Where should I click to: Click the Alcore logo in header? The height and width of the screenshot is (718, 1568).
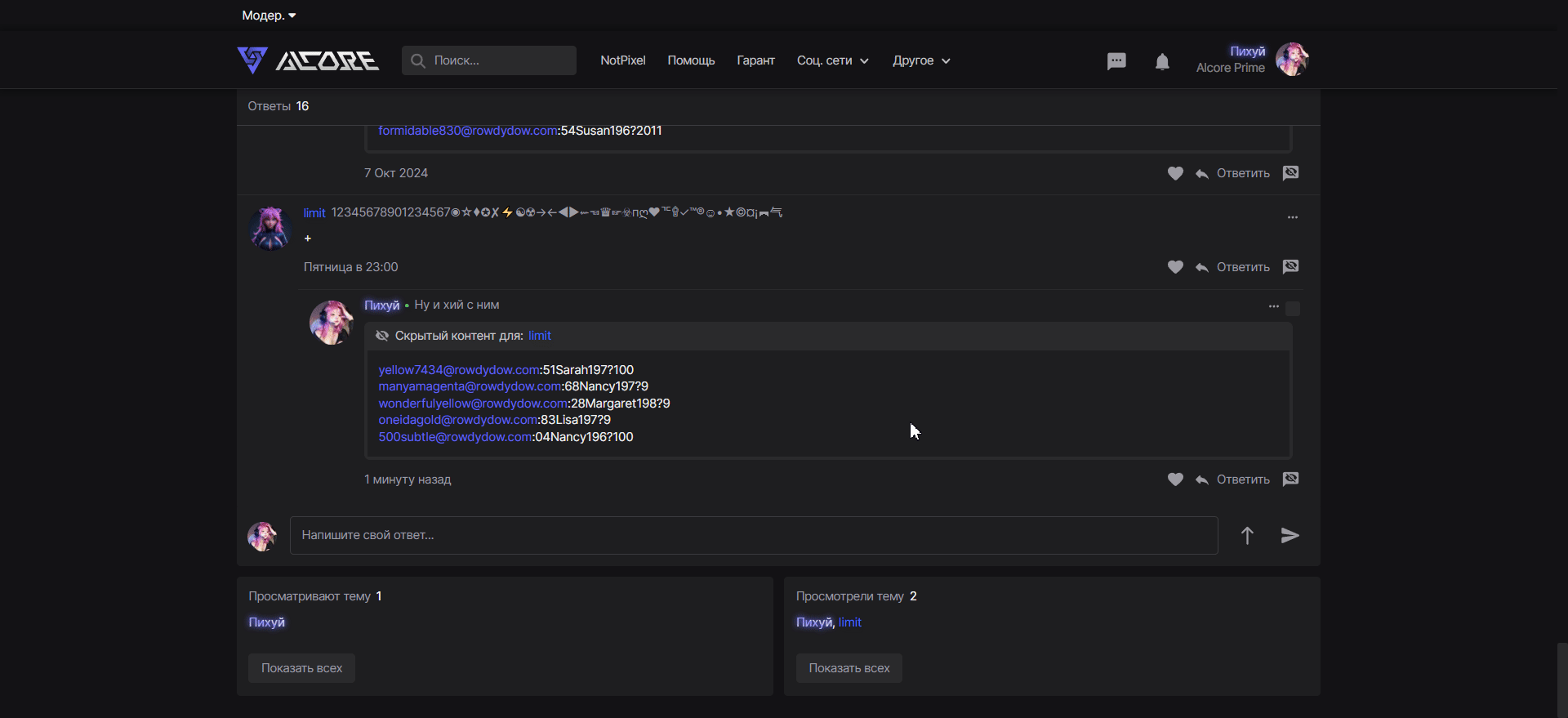pos(308,60)
